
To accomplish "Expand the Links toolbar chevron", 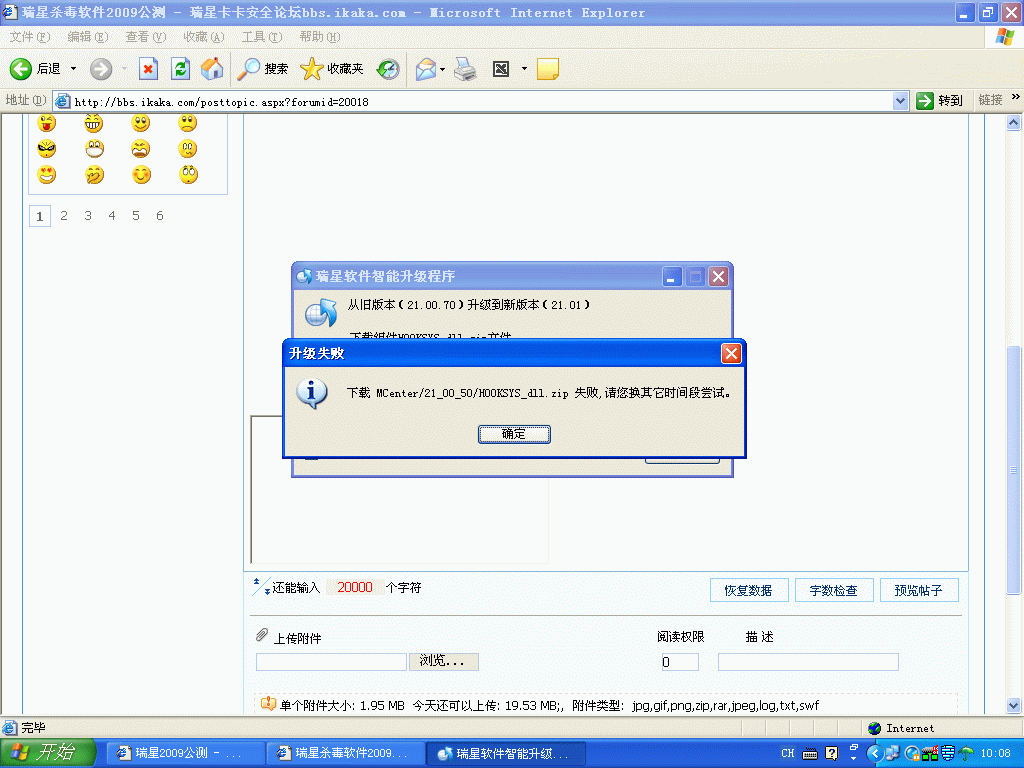I will tap(1016, 98).
